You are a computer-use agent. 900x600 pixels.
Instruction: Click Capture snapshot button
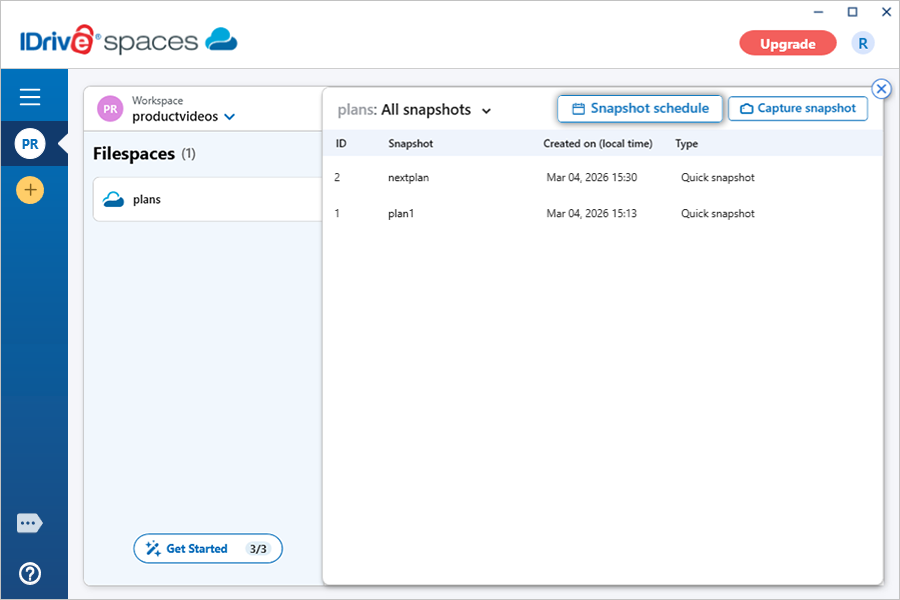pyautogui.click(x=798, y=109)
